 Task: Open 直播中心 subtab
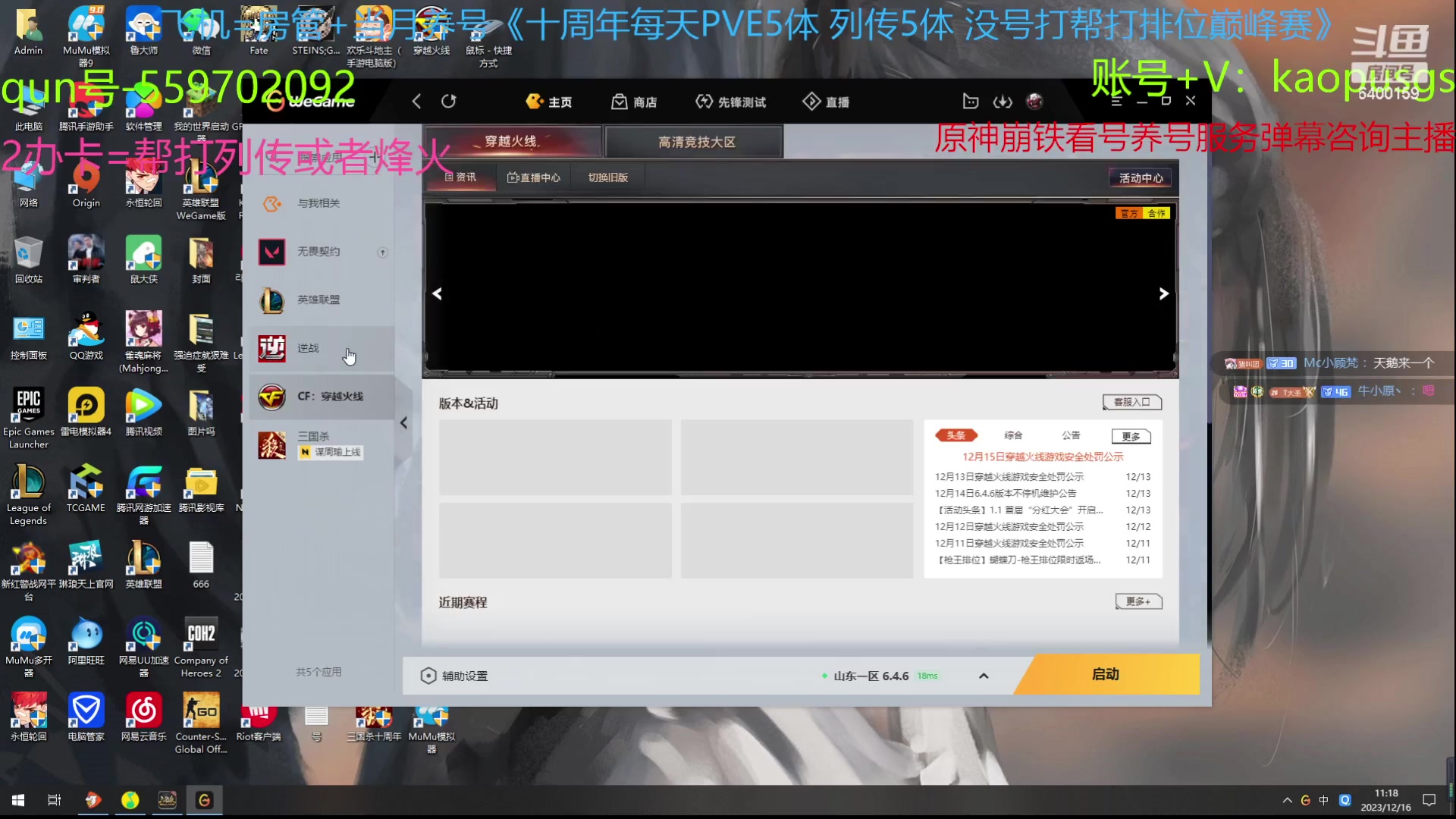click(x=533, y=177)
